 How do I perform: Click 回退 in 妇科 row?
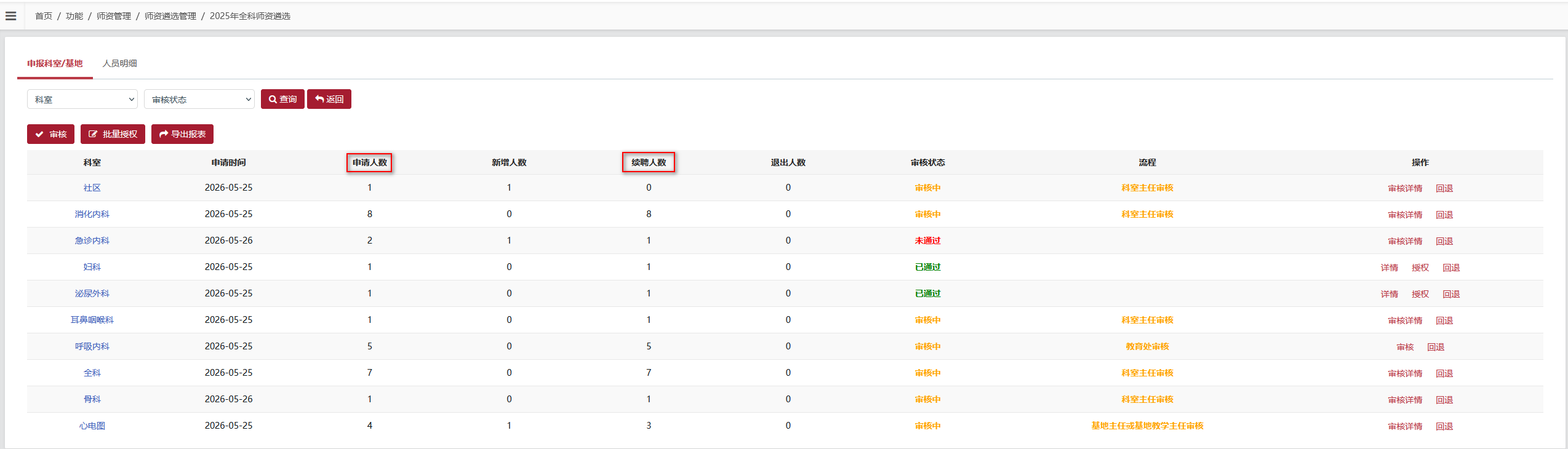(1451, 268)
